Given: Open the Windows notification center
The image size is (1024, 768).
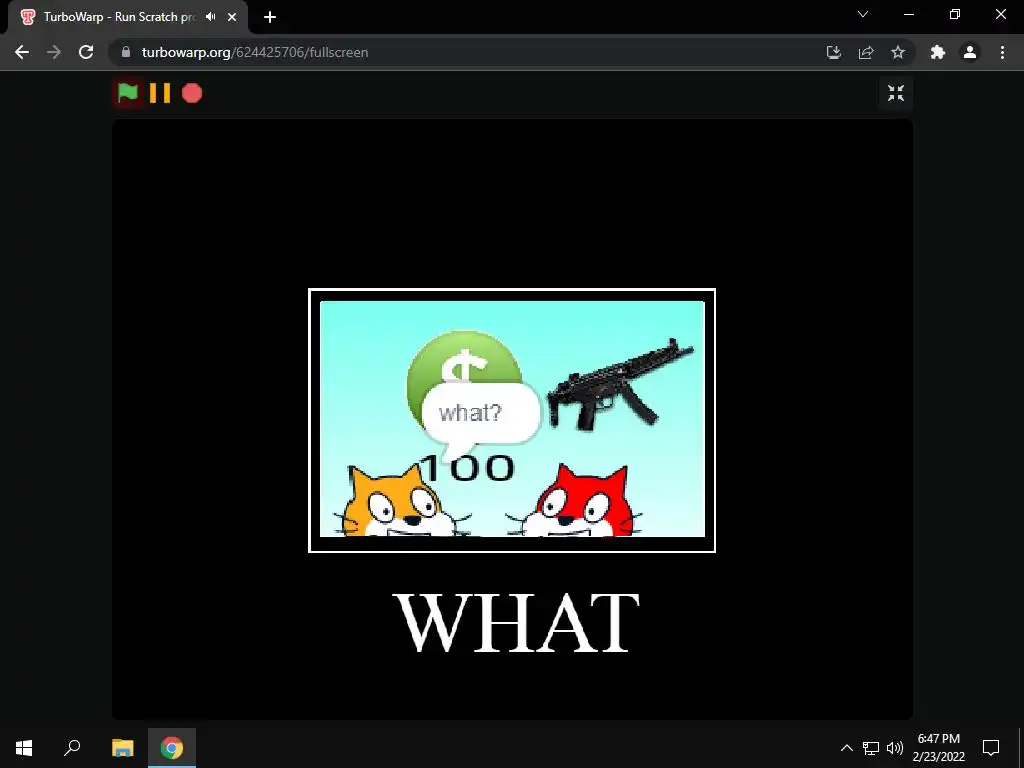Looking at the screenshot, I should 991,748.
